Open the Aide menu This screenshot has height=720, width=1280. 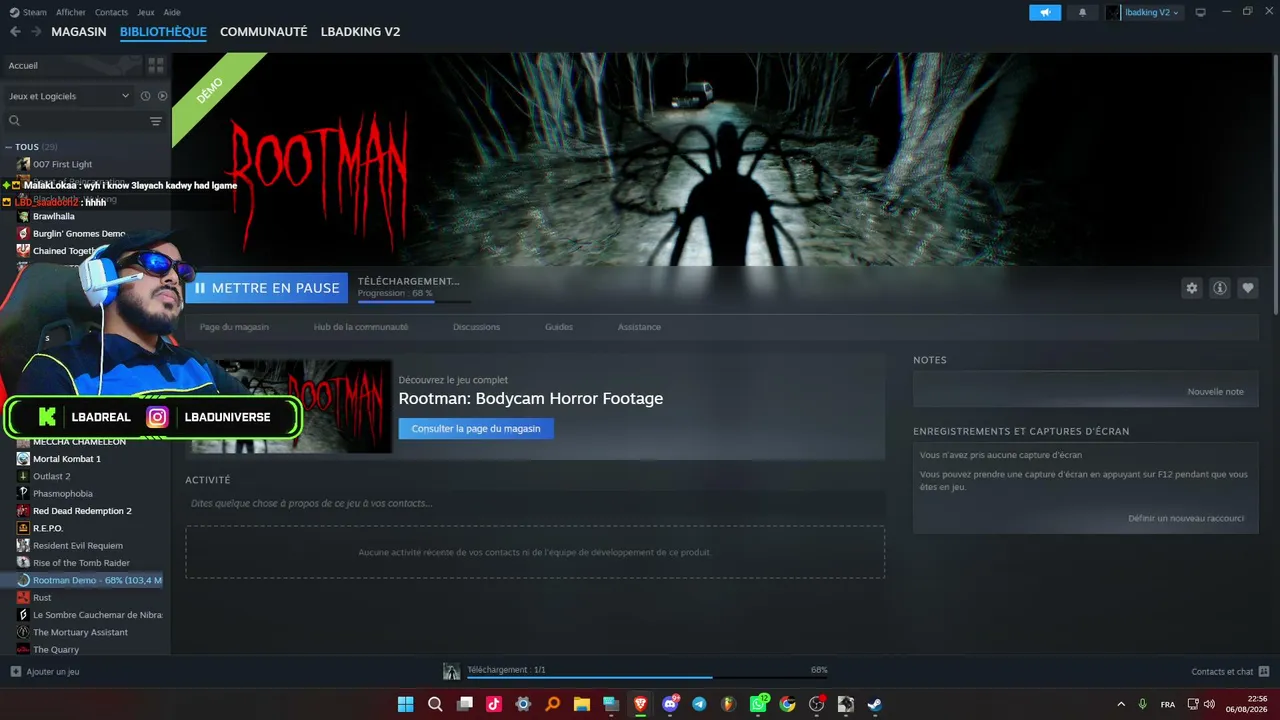pyautogui.click(x=172, y=12)
